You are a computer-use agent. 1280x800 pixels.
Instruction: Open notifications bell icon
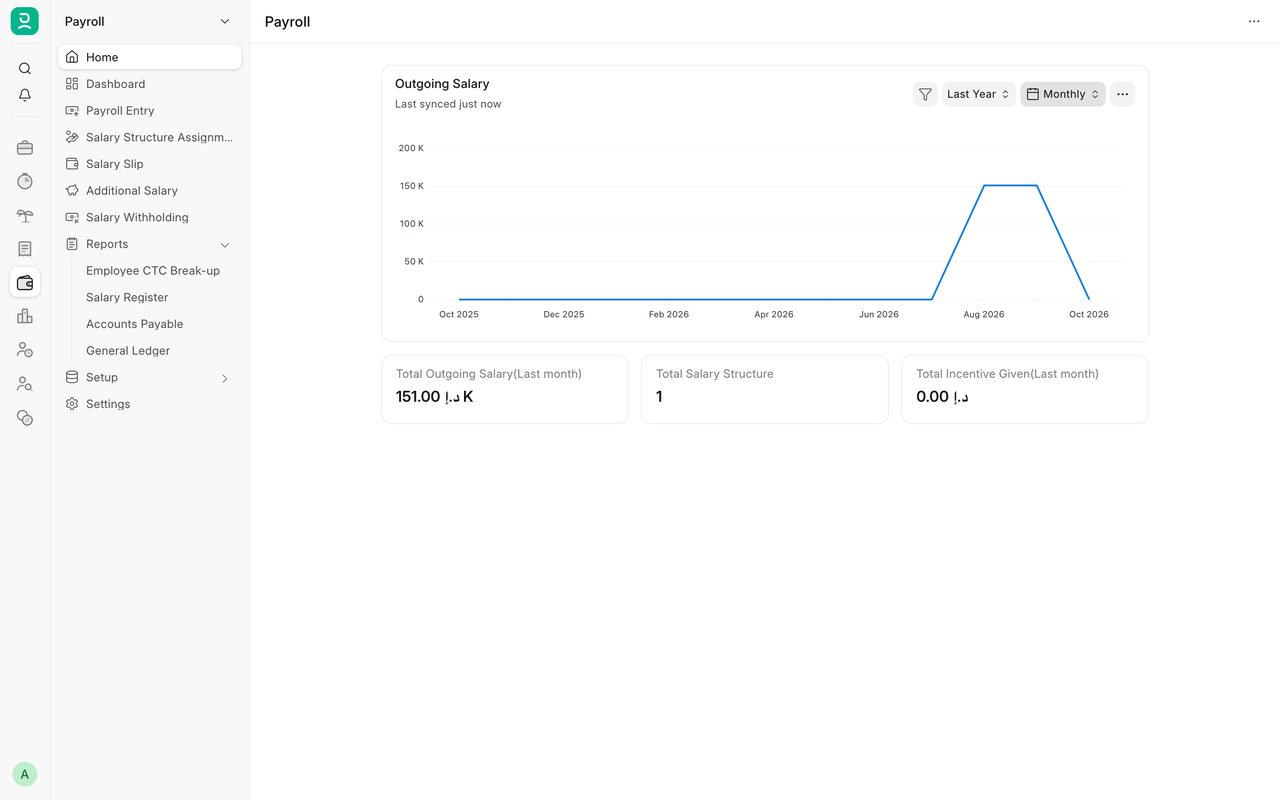25,95
